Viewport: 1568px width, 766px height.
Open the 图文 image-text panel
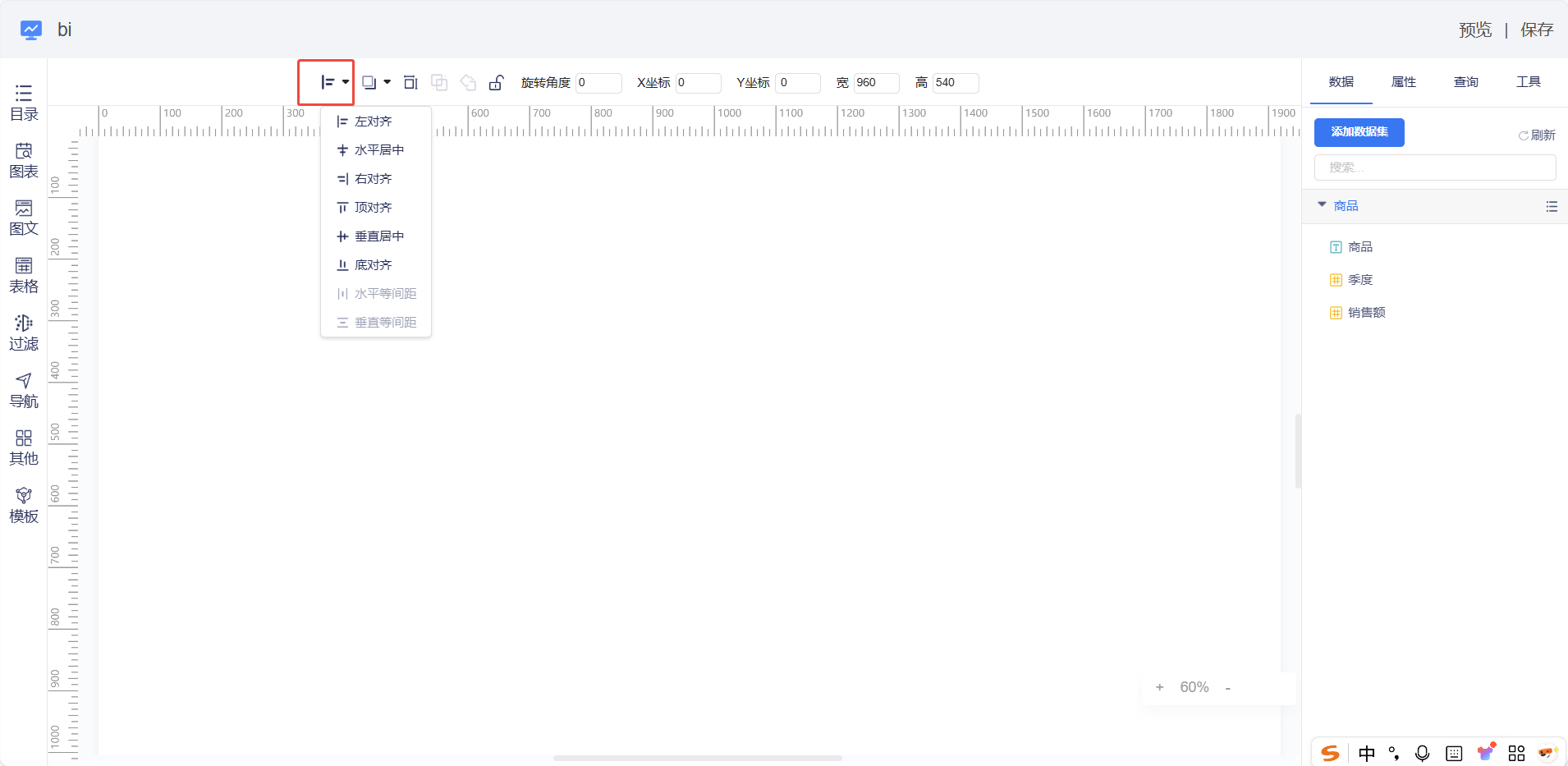tap(24, 218)
